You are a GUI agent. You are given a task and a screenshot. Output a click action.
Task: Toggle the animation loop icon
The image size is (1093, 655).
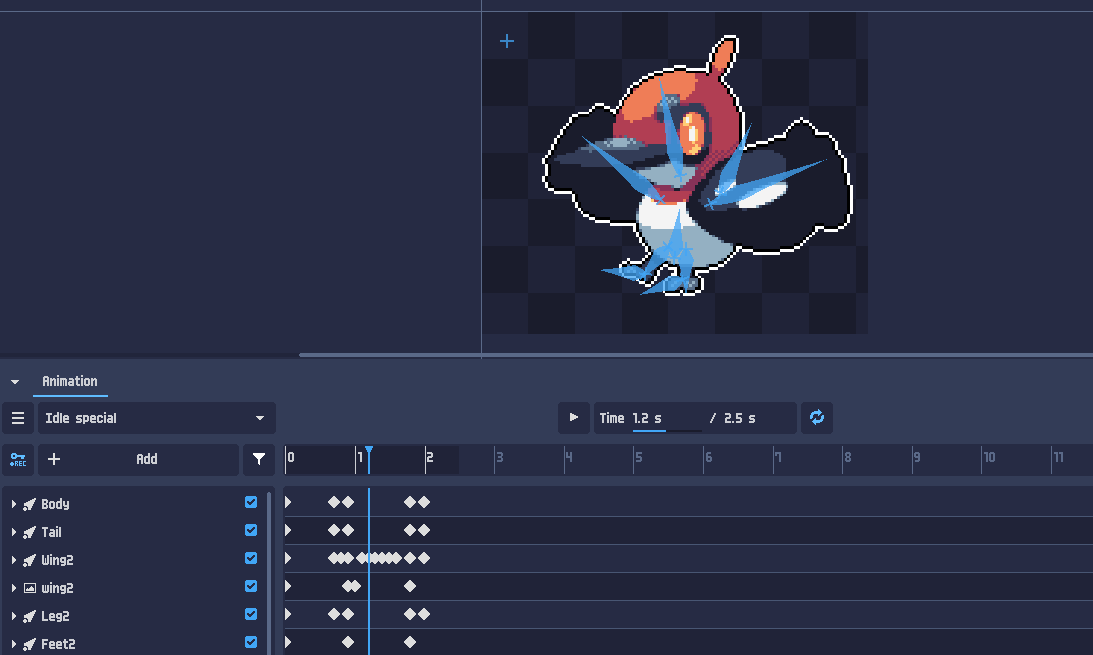coord(817,417)
